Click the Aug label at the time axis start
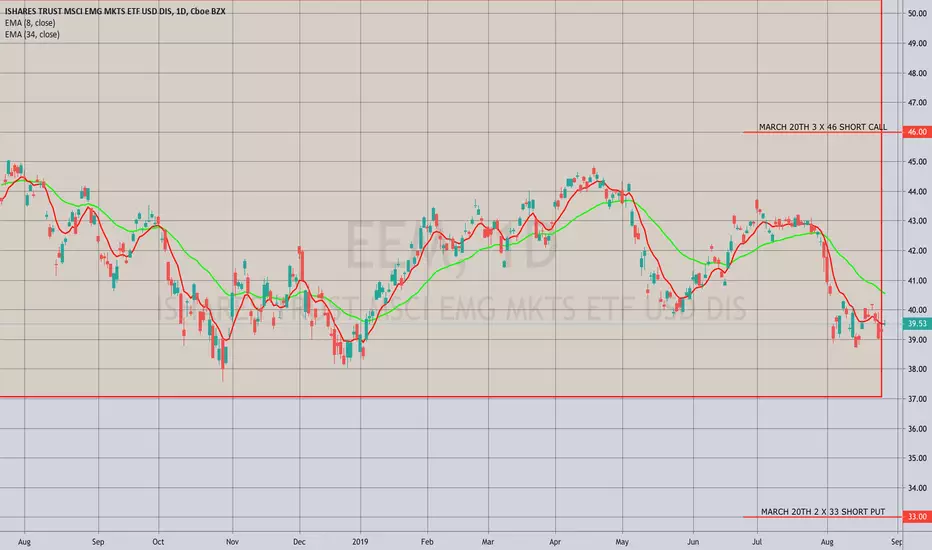The width and height of the screenshot is (932, 550). coord(24,542)
